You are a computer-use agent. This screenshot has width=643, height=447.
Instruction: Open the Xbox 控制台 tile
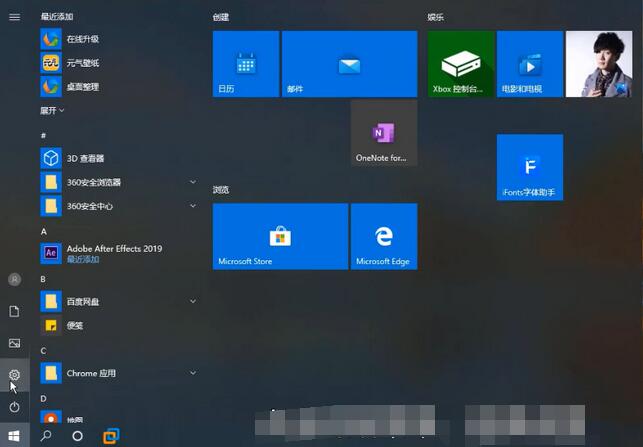click(x=461, y=64)
